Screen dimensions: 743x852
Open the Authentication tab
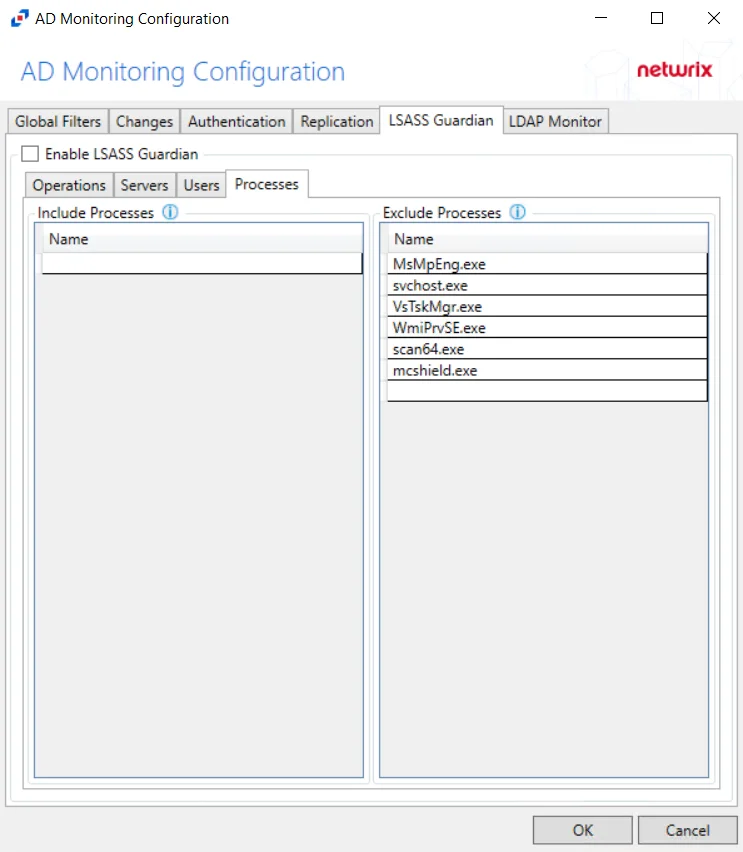(236, 121)
